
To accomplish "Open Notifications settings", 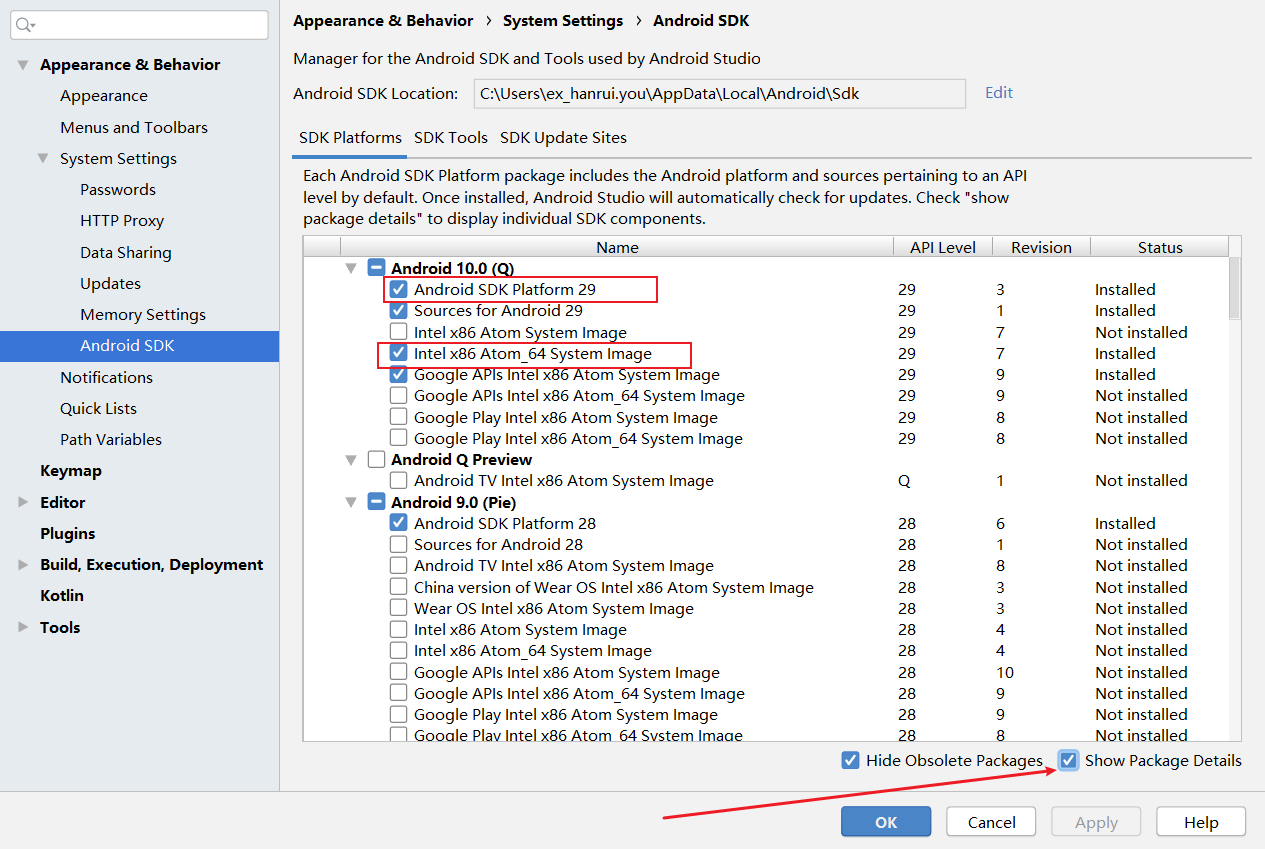I will click(106, 377).
